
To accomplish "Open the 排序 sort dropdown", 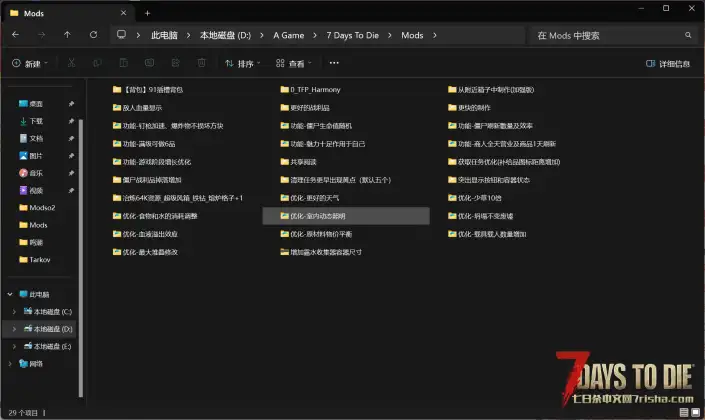I will coord(242,63).
